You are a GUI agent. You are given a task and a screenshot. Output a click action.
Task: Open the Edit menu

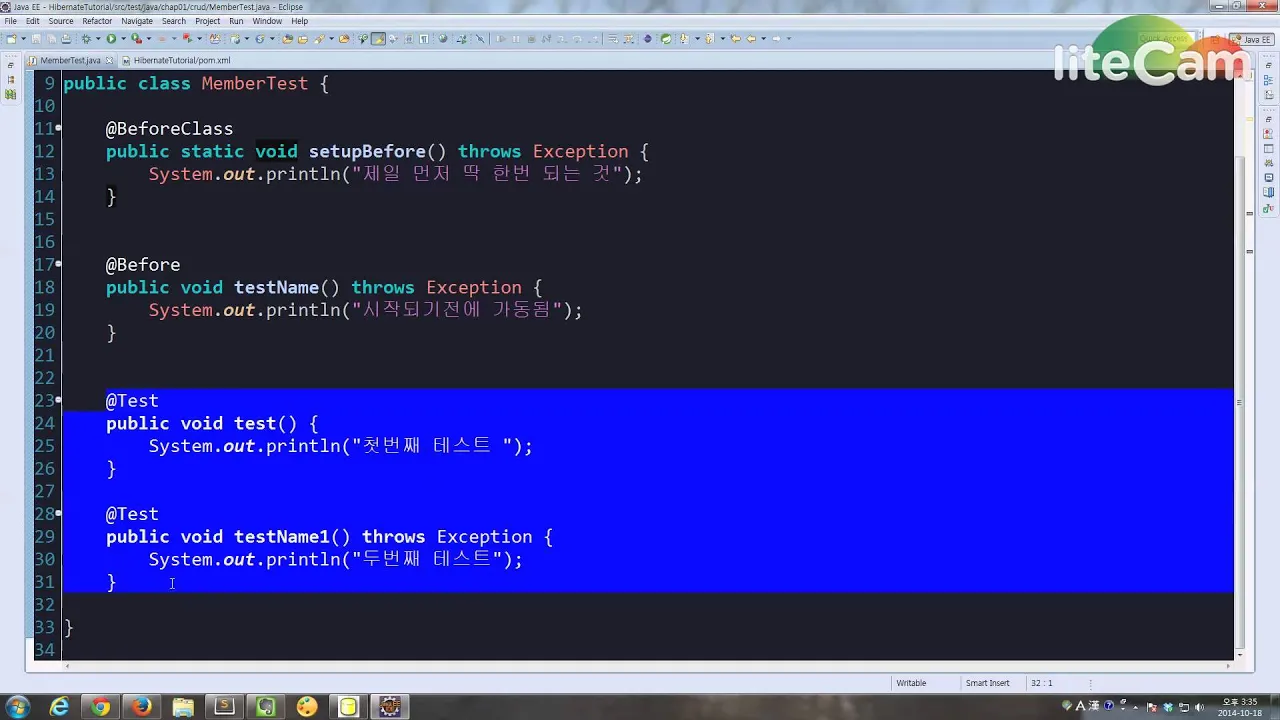pos(33,21)
